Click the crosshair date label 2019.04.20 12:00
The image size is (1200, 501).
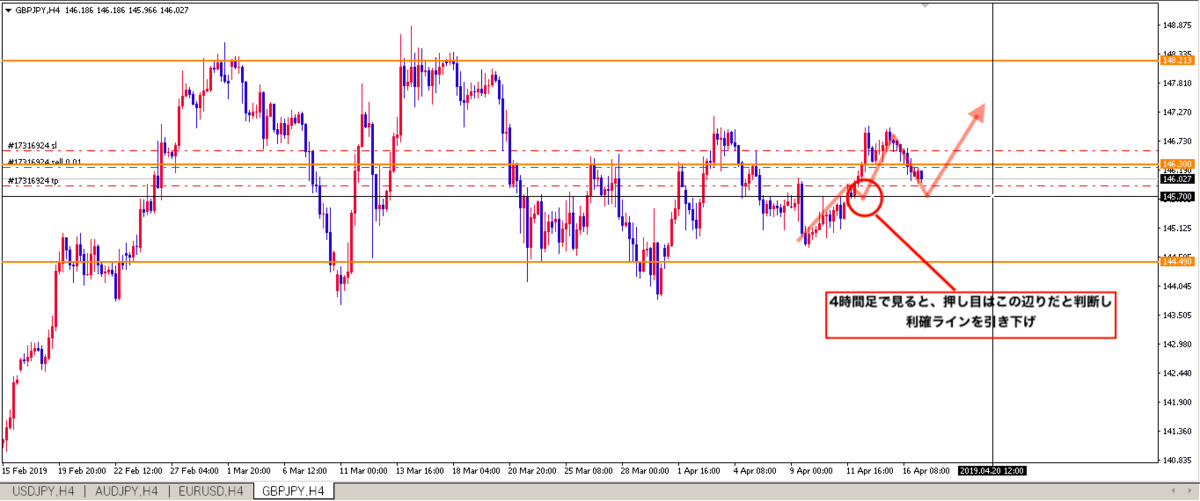(x=992, y=469)
